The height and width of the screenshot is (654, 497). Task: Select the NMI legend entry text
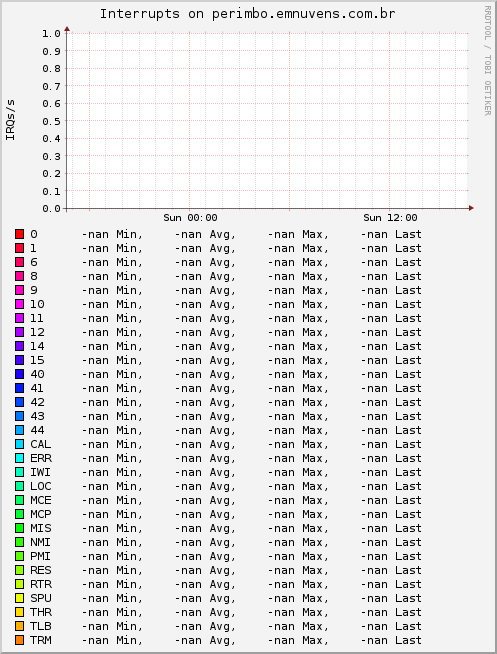coord(40,542)
